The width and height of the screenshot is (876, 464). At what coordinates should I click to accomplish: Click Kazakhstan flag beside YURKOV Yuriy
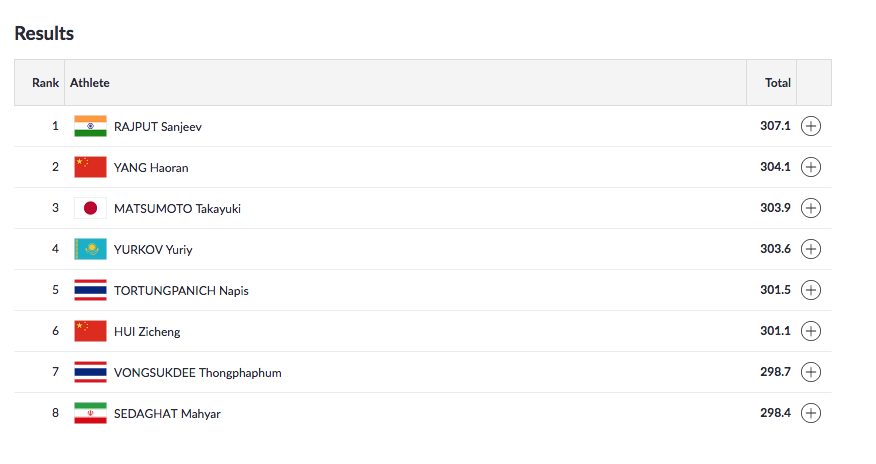[90, 249]
